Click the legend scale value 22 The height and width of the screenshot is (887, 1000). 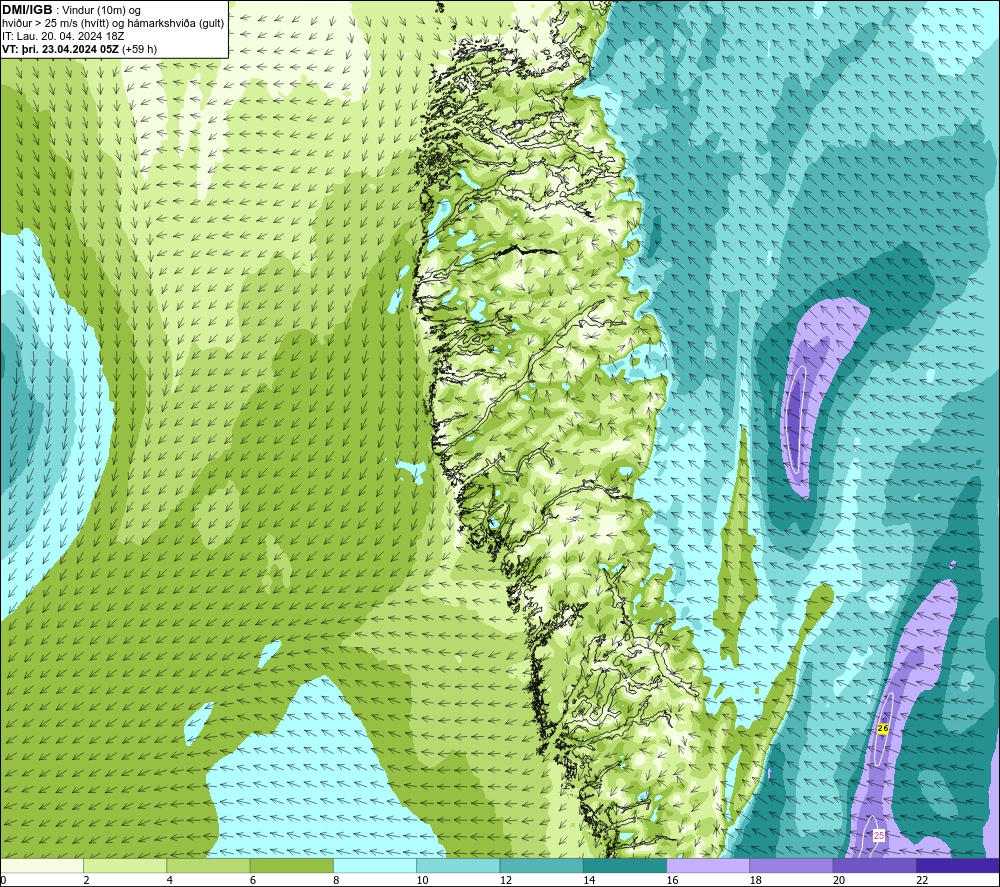click(922, 881)
